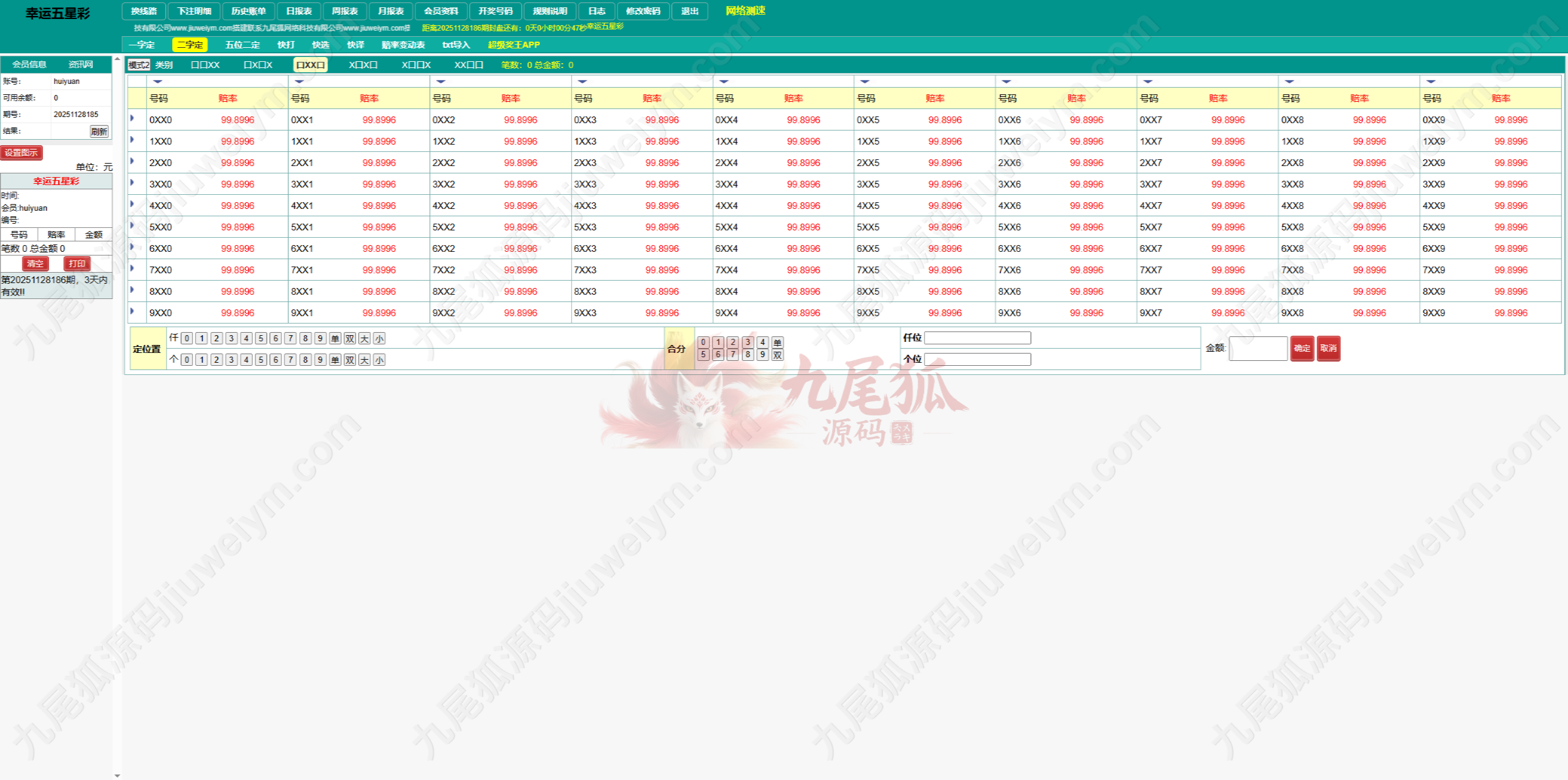Click the 5XX0 row arrow icon
The height and width of the screenshot is (780, 1568).
[x=132, y=225]
